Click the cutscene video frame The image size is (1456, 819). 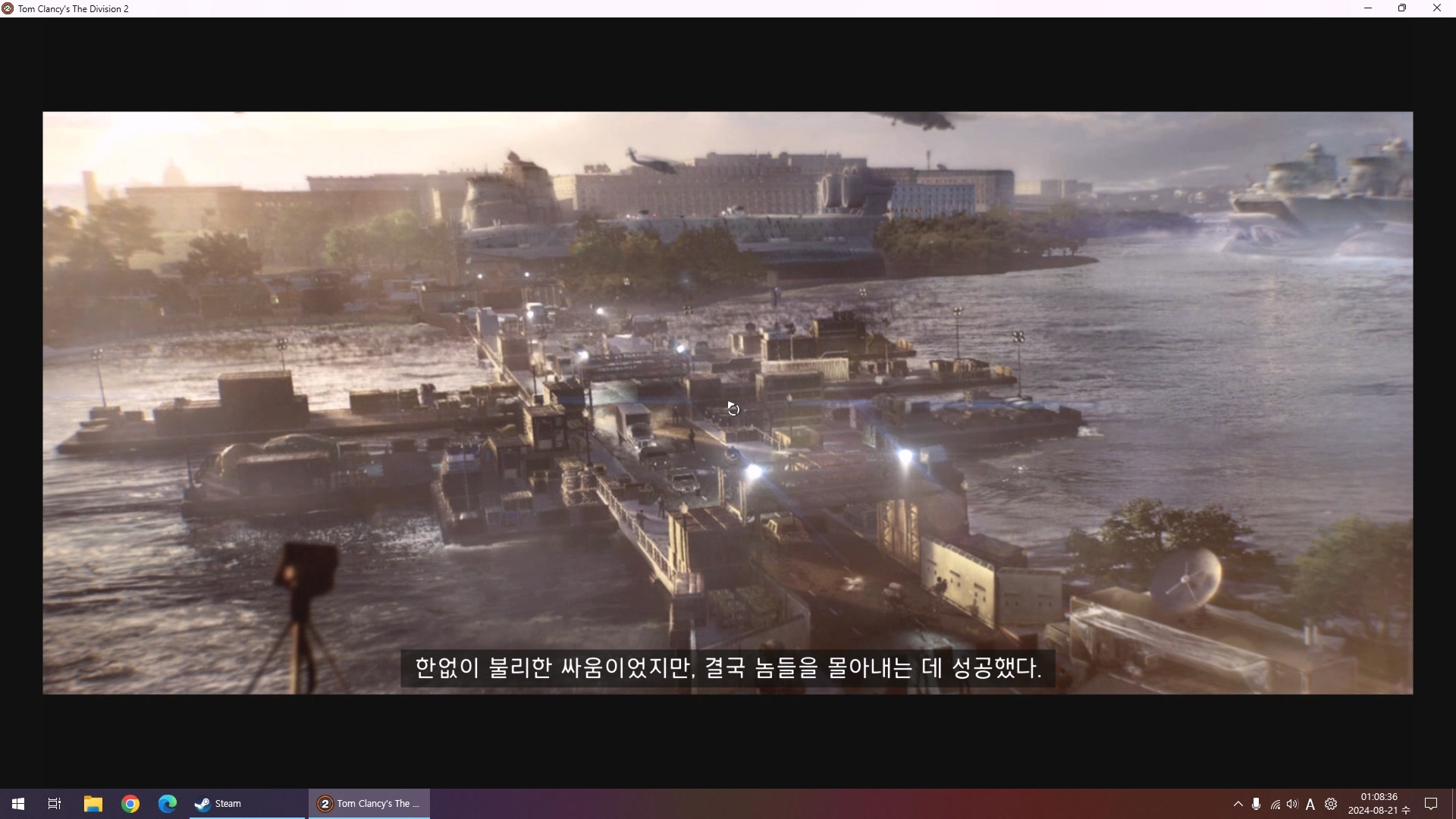[x=728, y=341]
